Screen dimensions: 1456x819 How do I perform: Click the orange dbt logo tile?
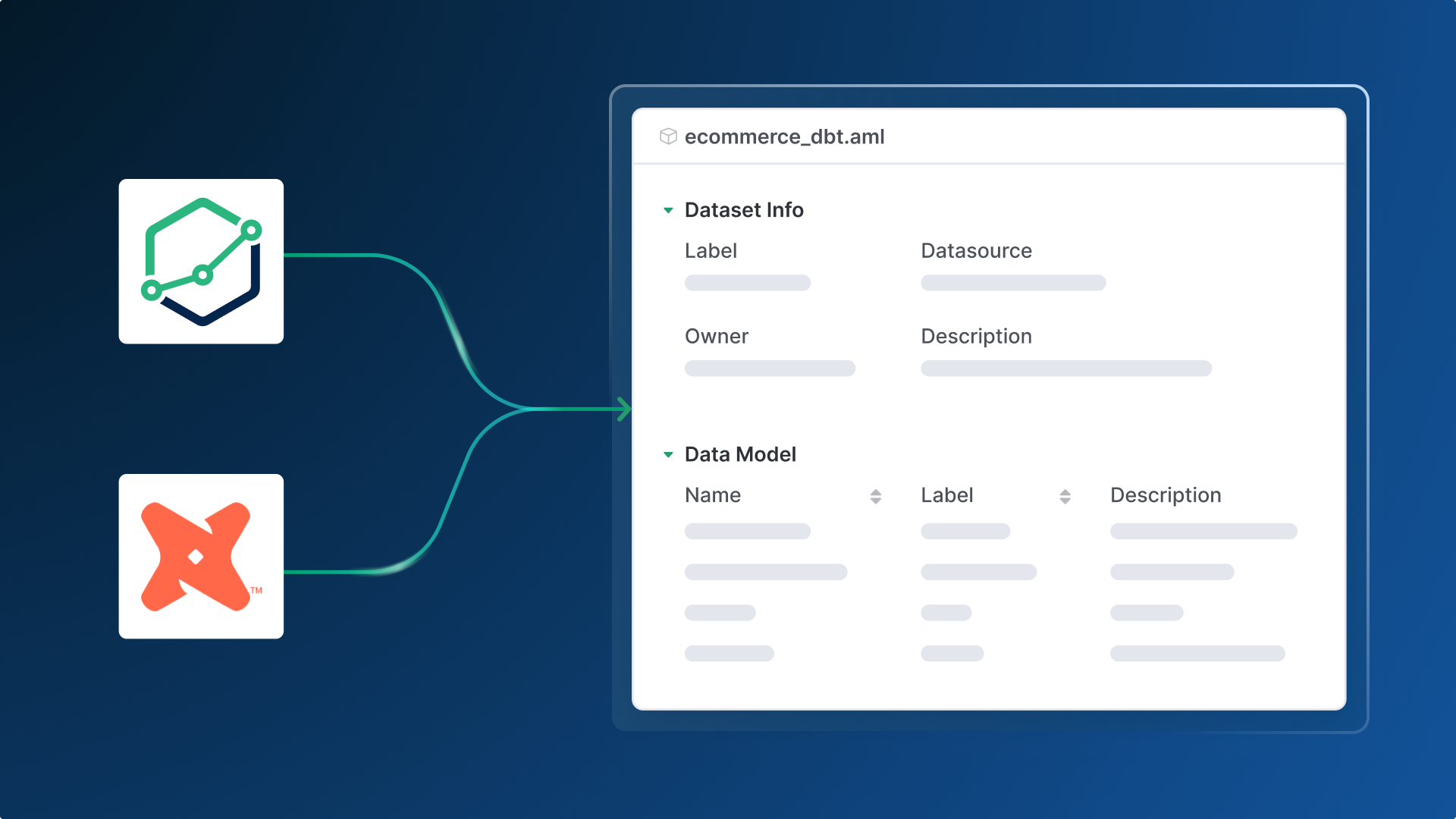click(x=201, y=556)
